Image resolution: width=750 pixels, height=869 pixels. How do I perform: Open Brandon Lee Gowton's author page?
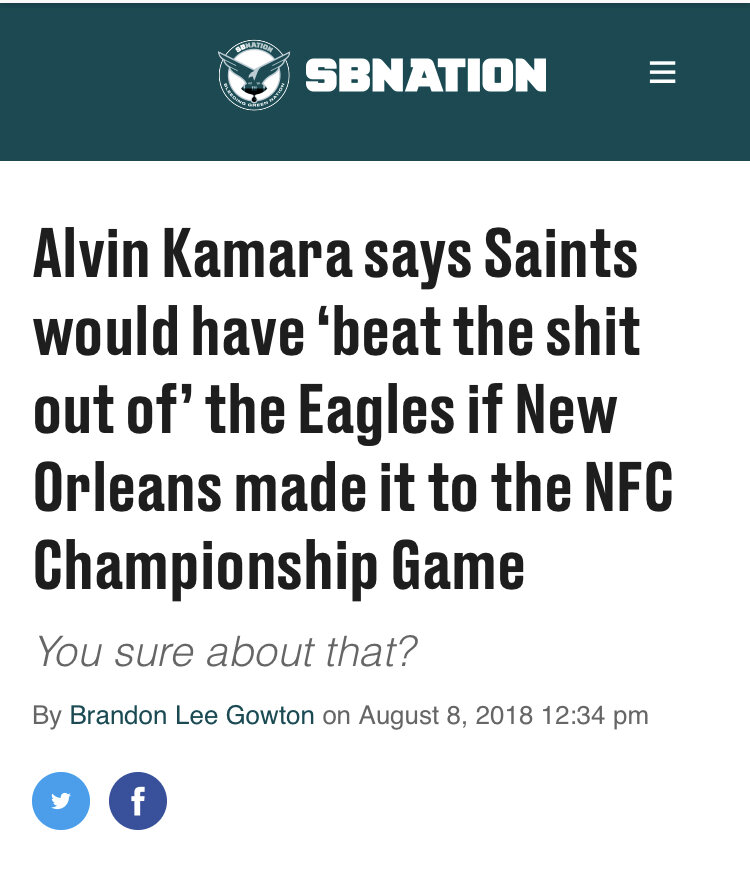192,716
